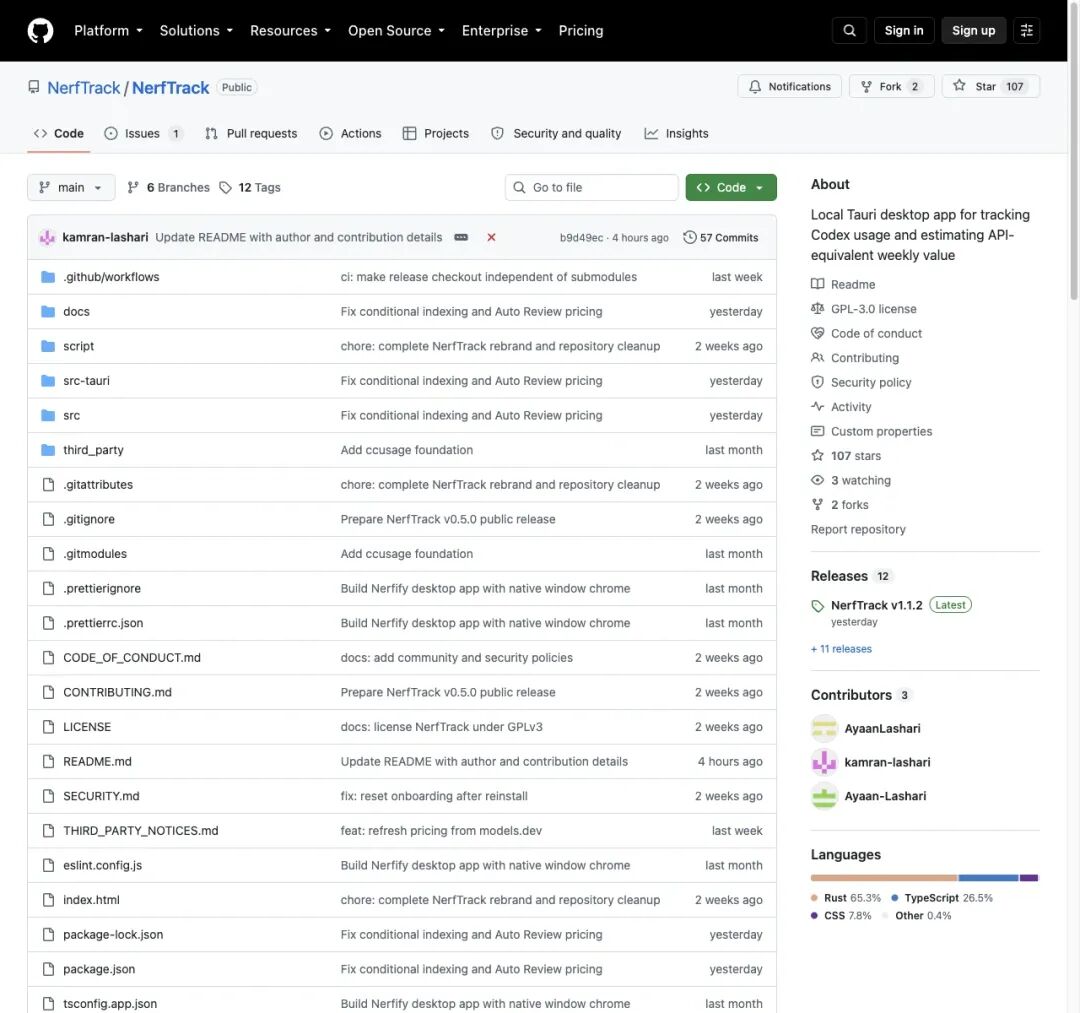Open the main branch selector
Image resolution: width=1080 pixels, height=1013 pixels.
tap(71, 187)
